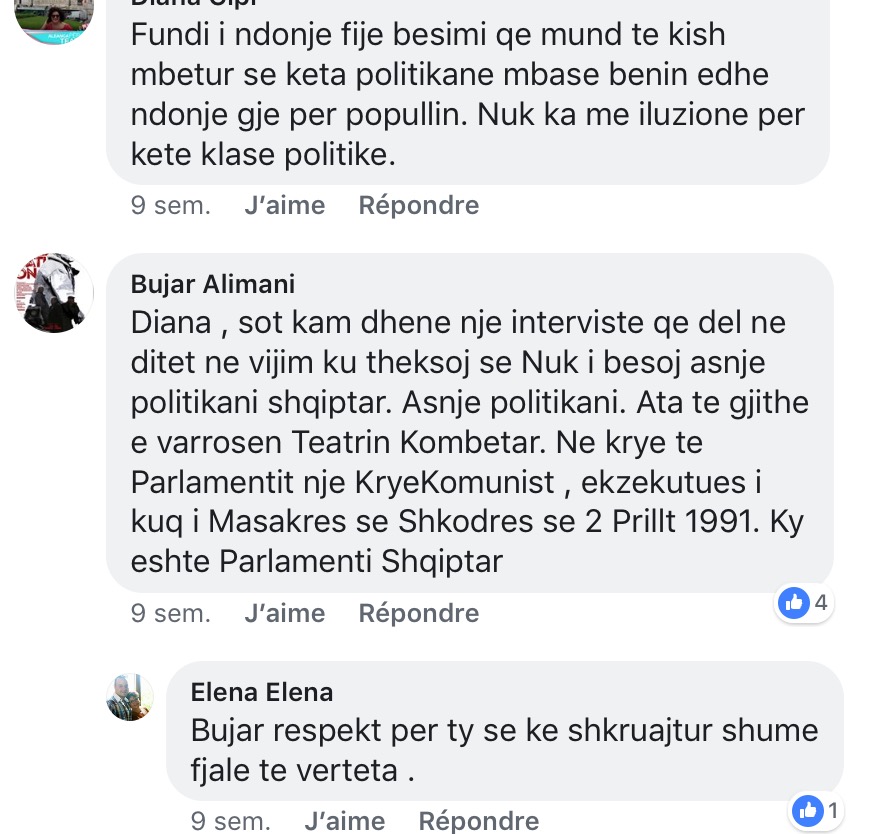Like Bujar Alimani's comment with J'aime
This screenshot has height=834, width=889.
[x=284, y=613]
